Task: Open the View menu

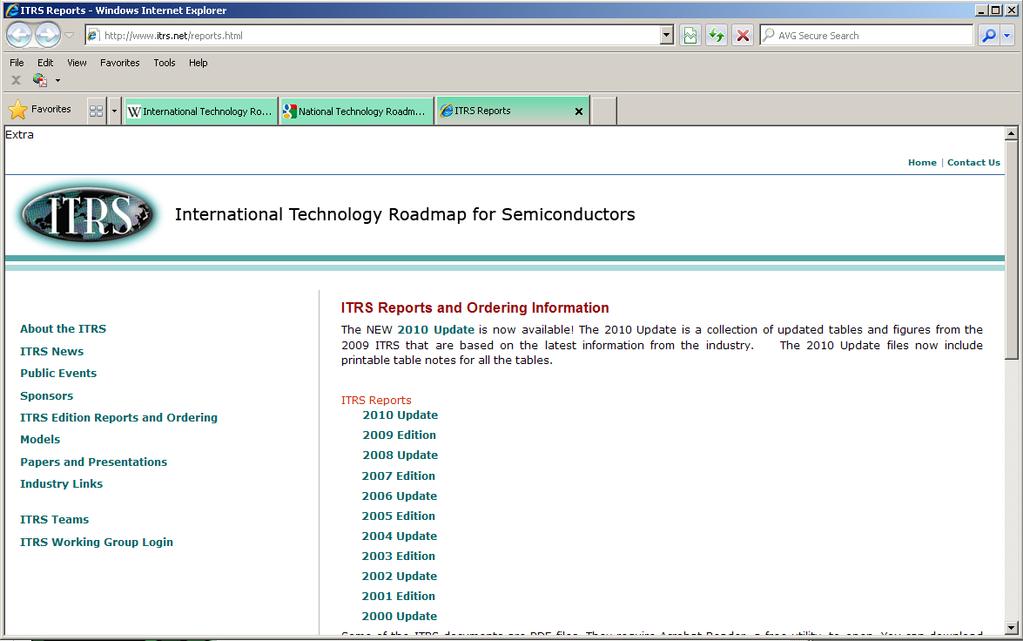Action: coord(77,63)
